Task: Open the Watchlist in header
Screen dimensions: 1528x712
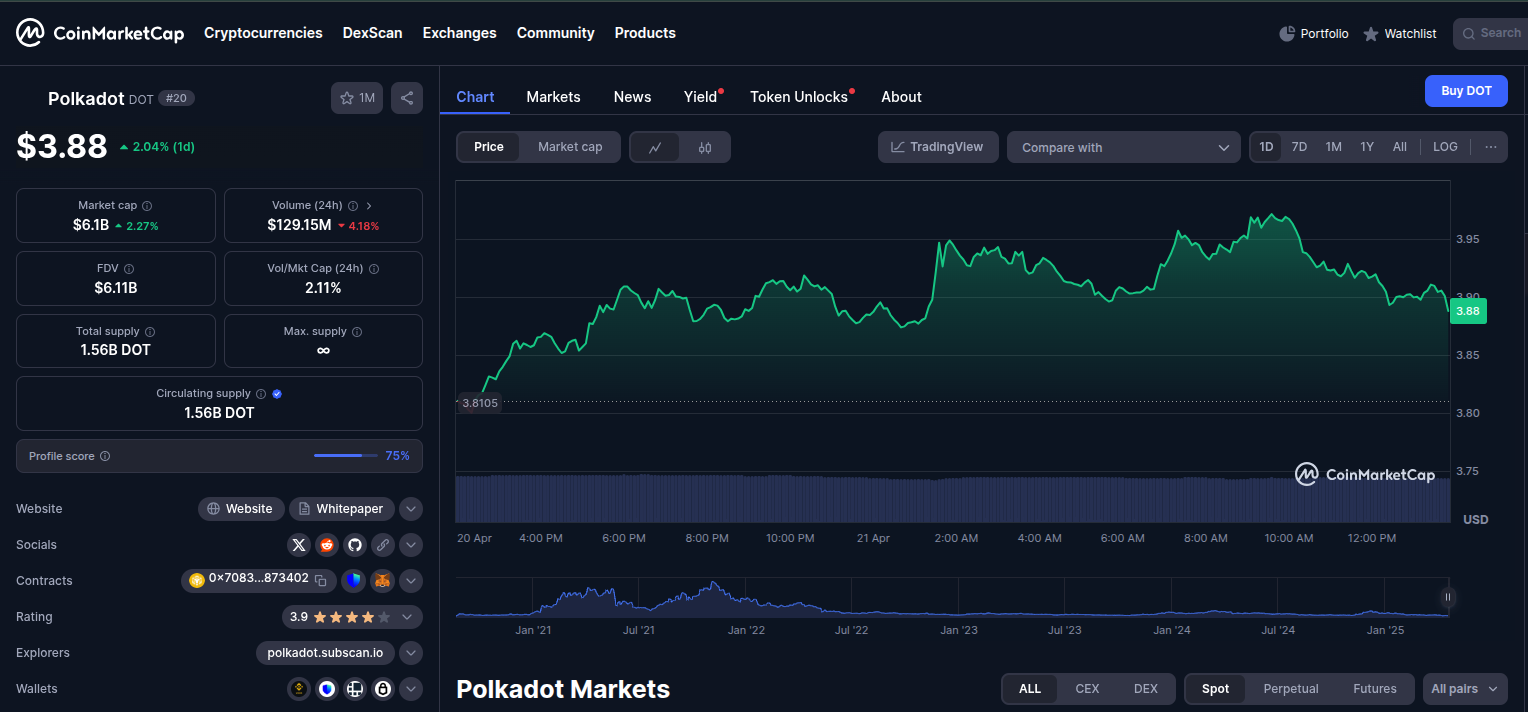Action: [x=1399, y=34]
